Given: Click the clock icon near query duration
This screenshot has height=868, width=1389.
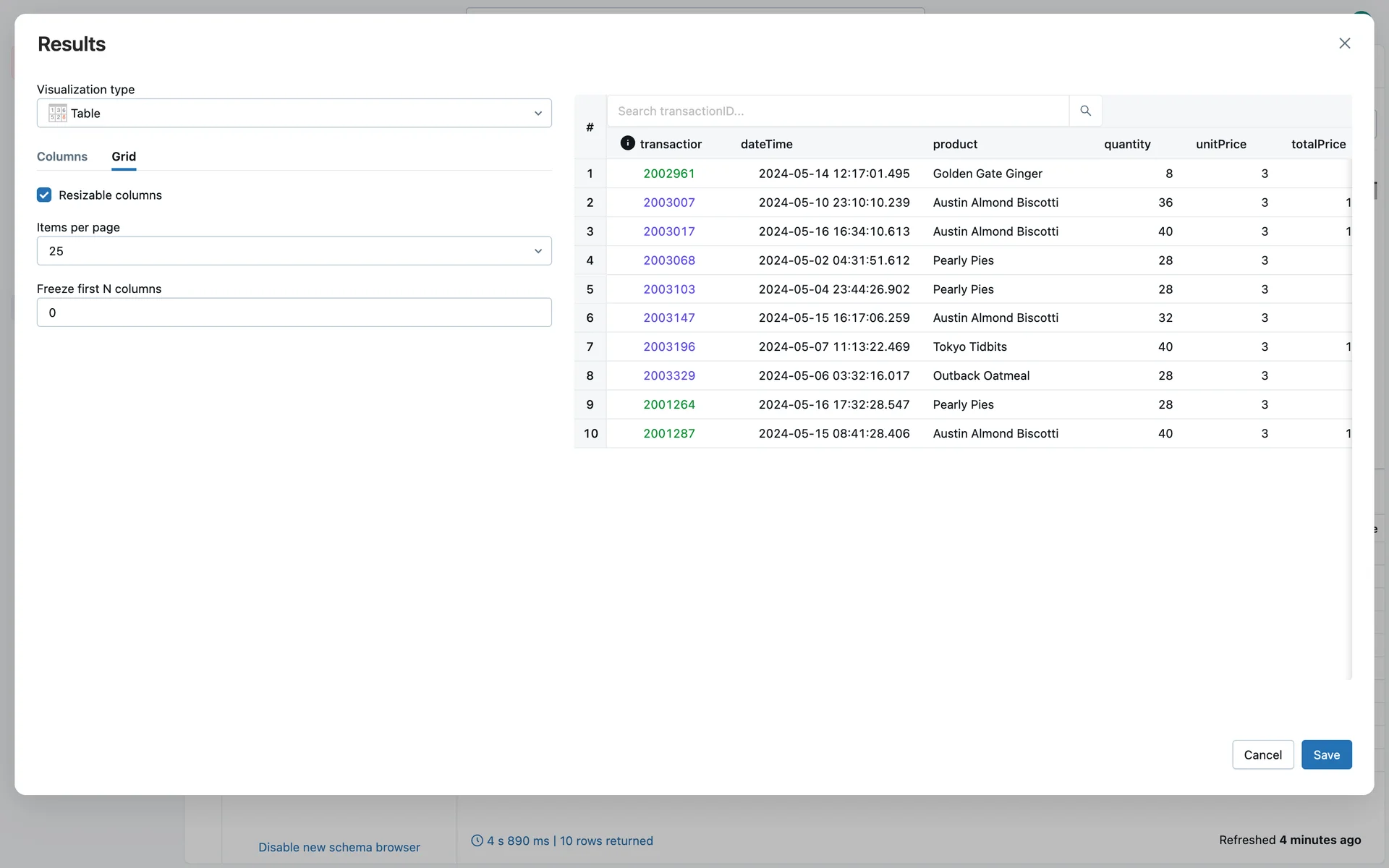Looking at the screenshot, I should [x=477, y=841].
